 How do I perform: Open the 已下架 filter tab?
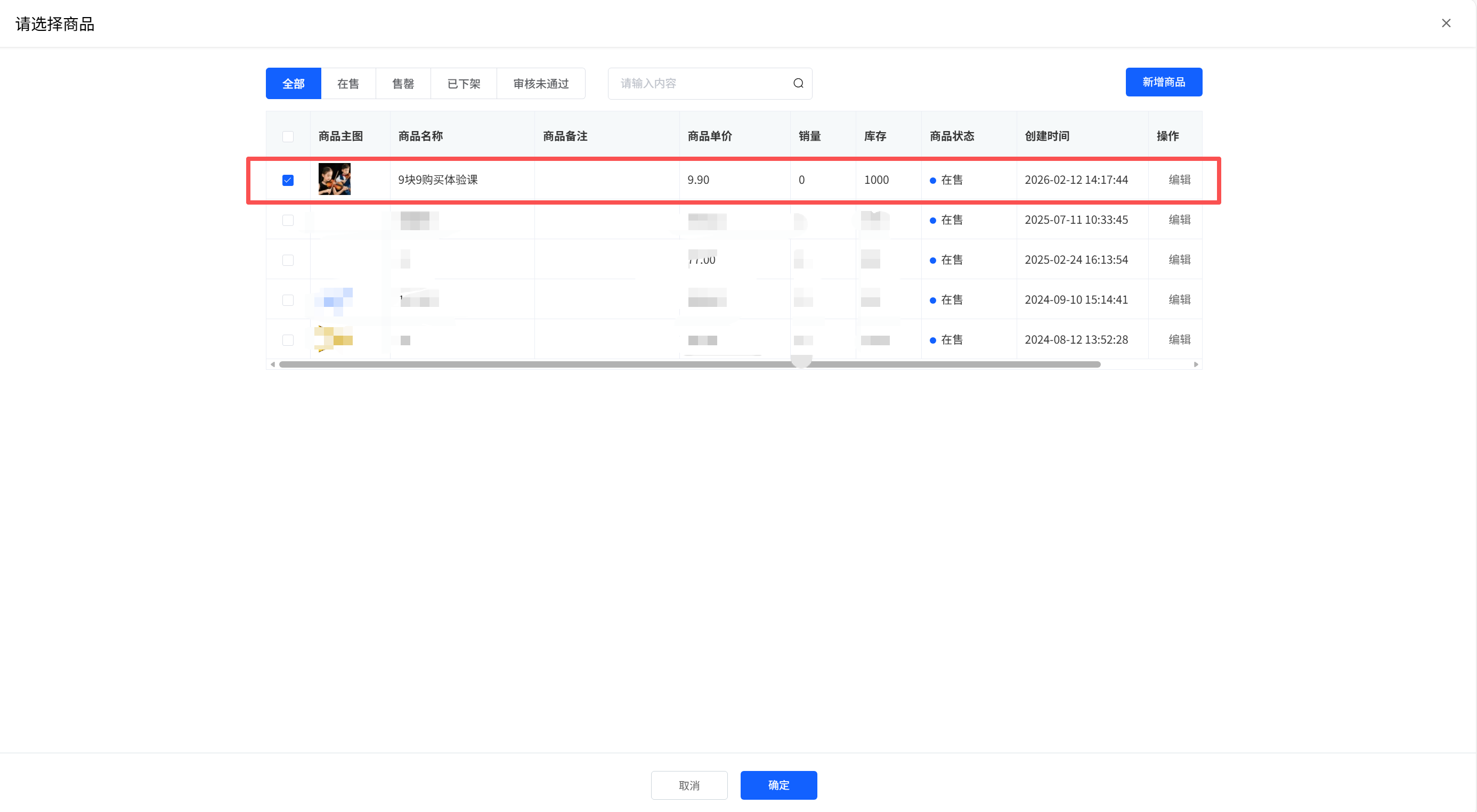click(x=463, y=84)
